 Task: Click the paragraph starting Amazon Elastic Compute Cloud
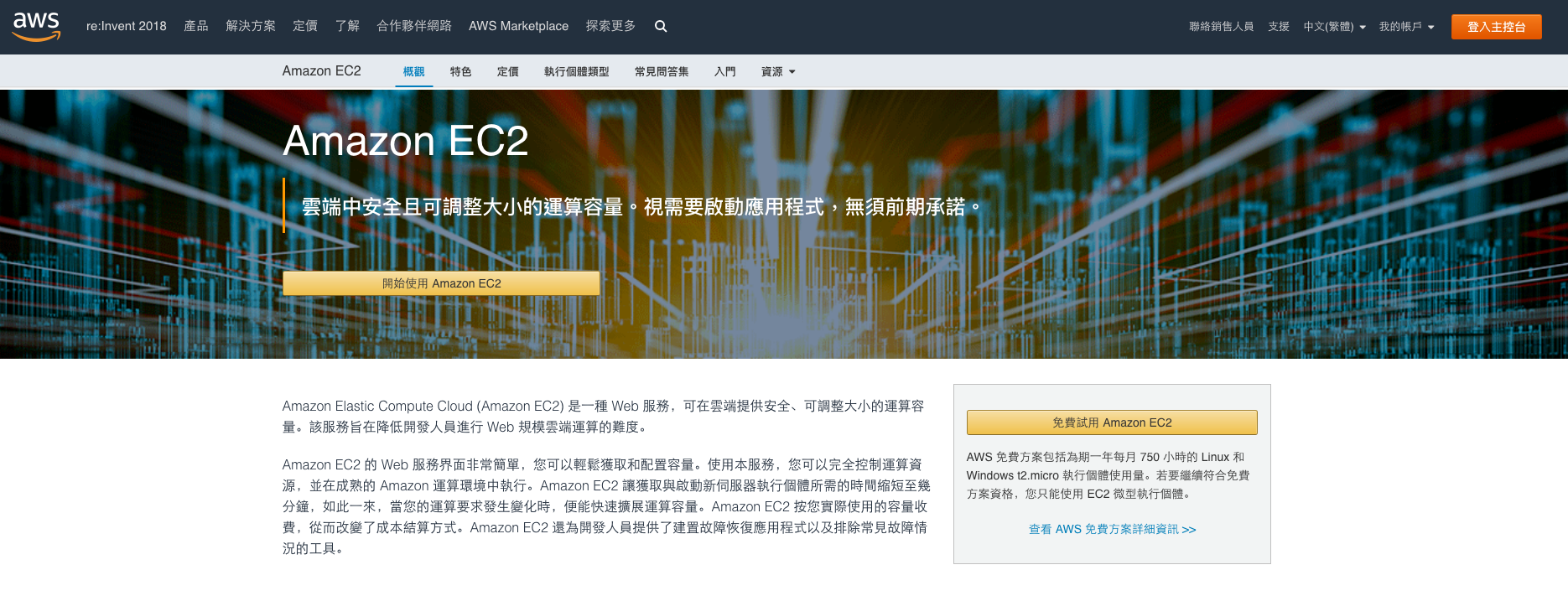point(604,417)
